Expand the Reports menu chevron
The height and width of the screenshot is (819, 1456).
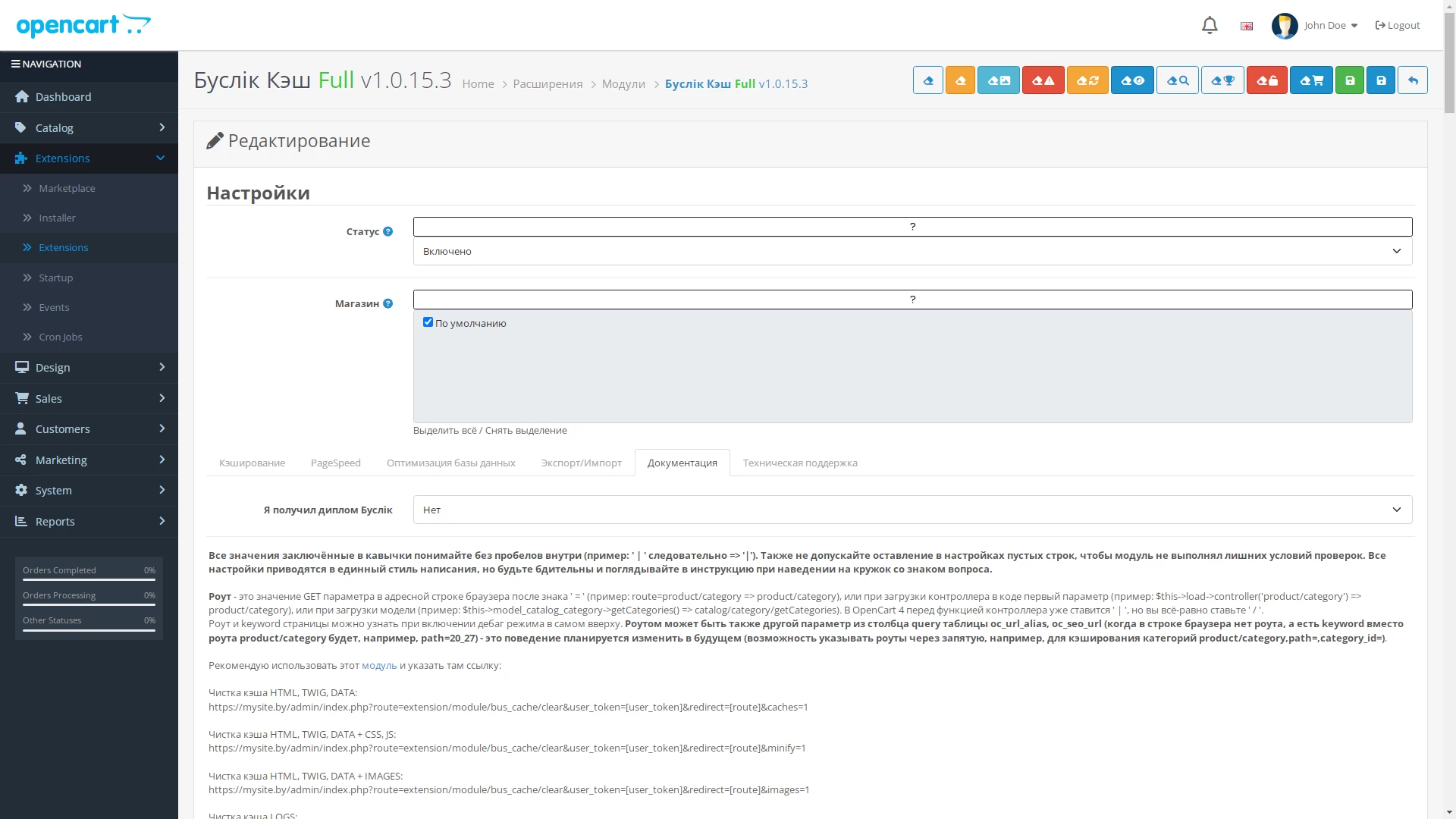pyautogui.click(x=162, y=521)
